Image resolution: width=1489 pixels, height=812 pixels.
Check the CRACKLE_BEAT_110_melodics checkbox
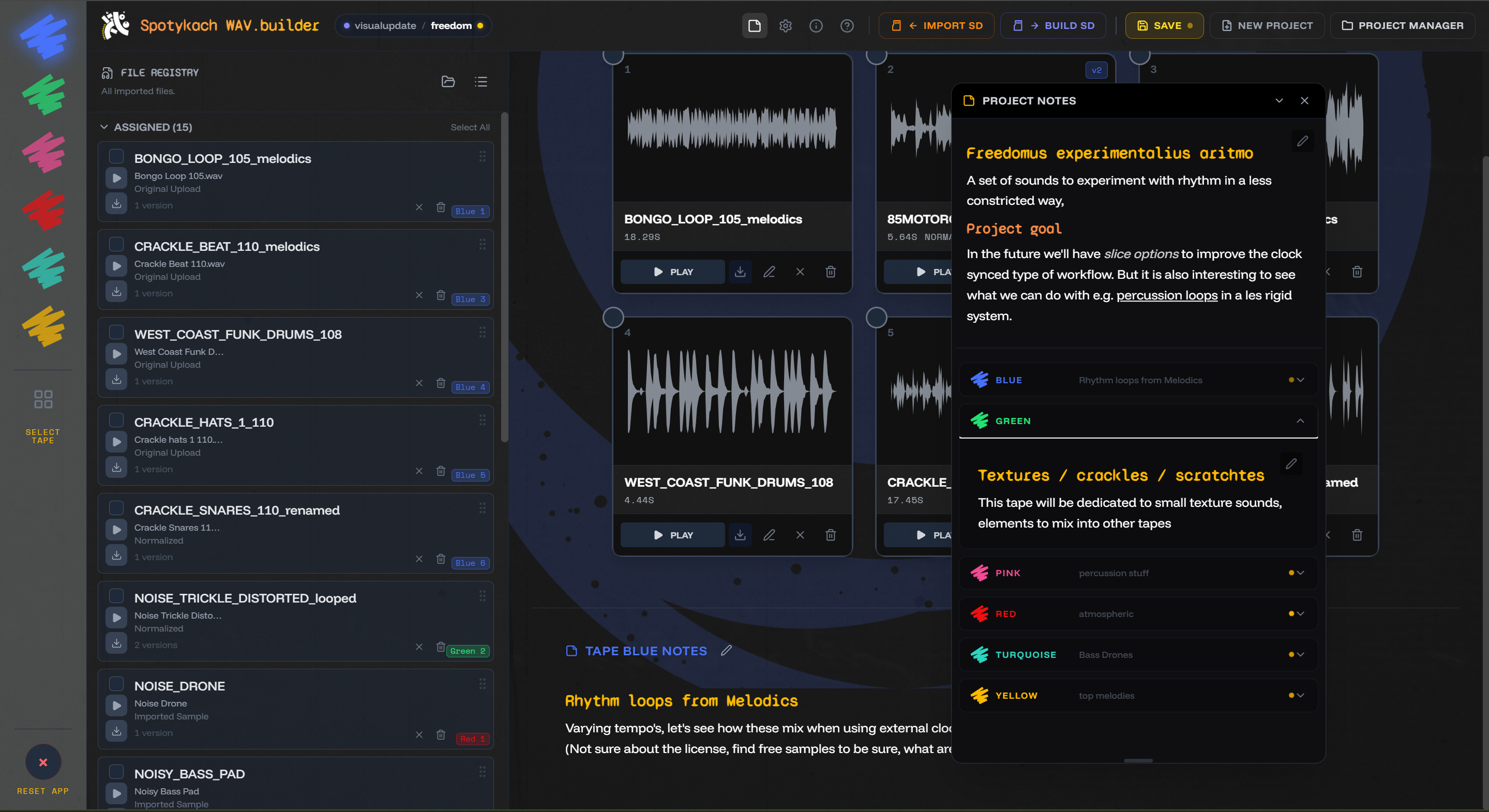(x=116, y=244)
